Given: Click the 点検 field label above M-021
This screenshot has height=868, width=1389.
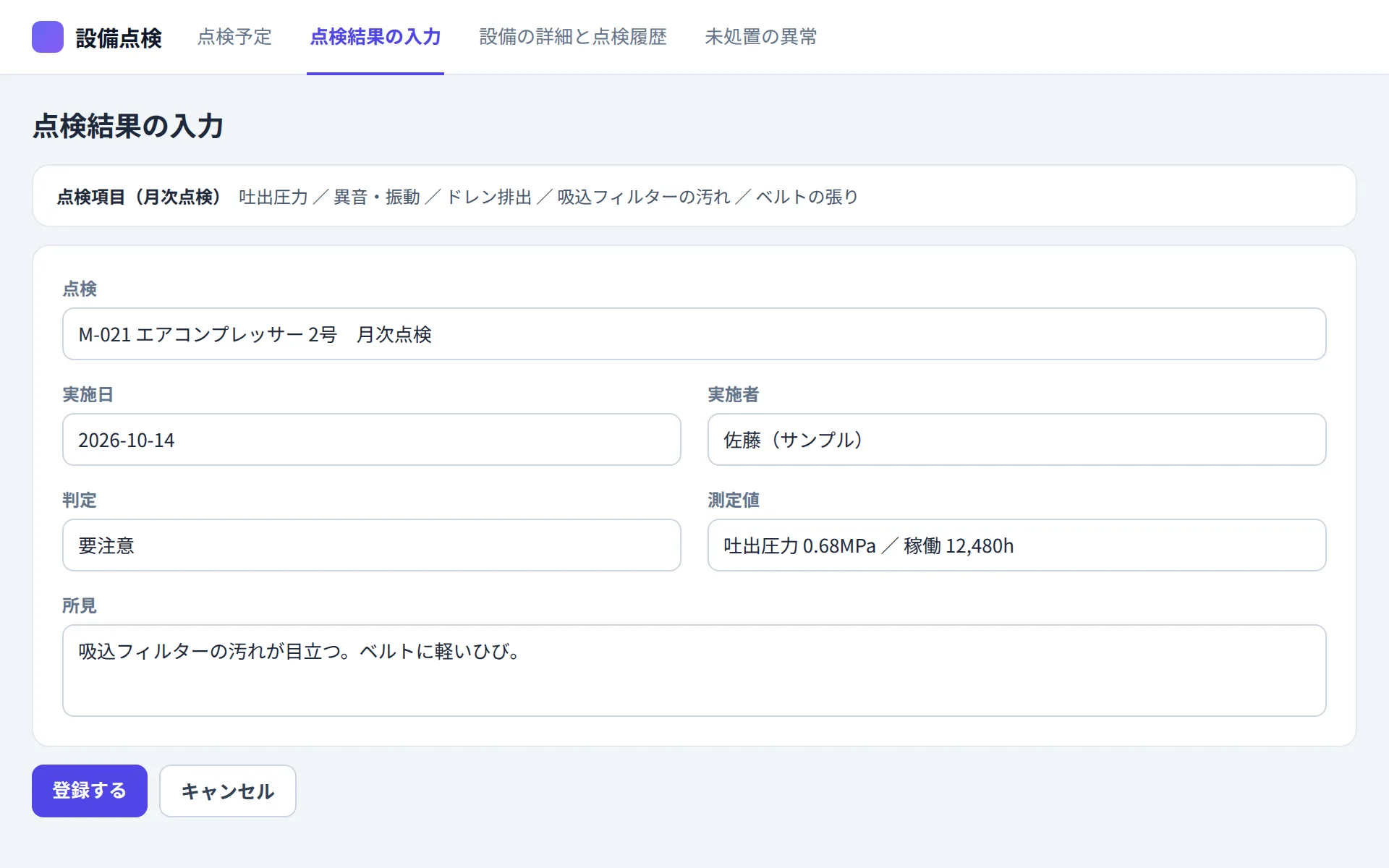Looking at the screenshot, I should pyautogui.click(x=80, y=289).
